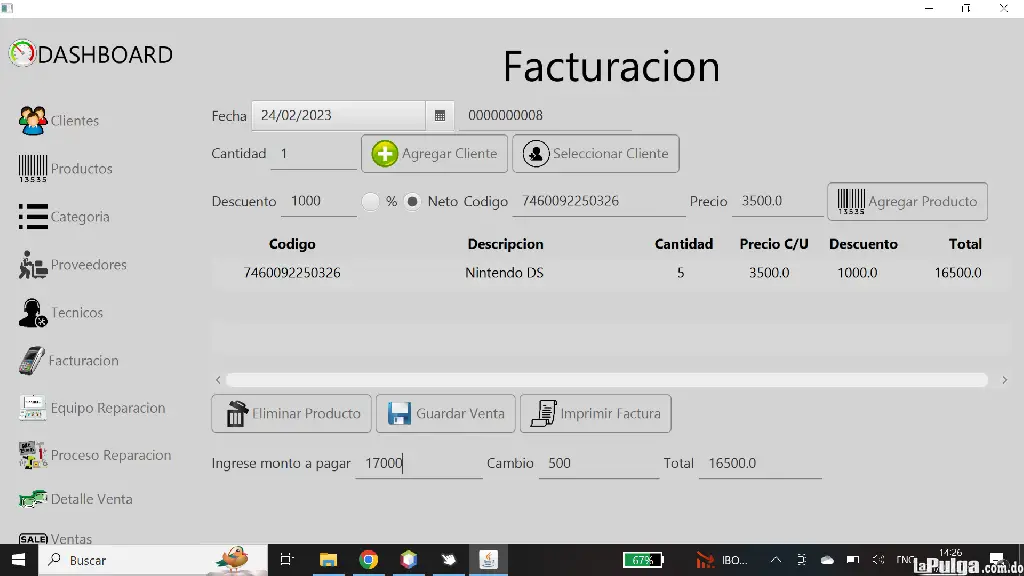Open Task View in taskbar
The image size is (1024, 576).
point(286,560)
